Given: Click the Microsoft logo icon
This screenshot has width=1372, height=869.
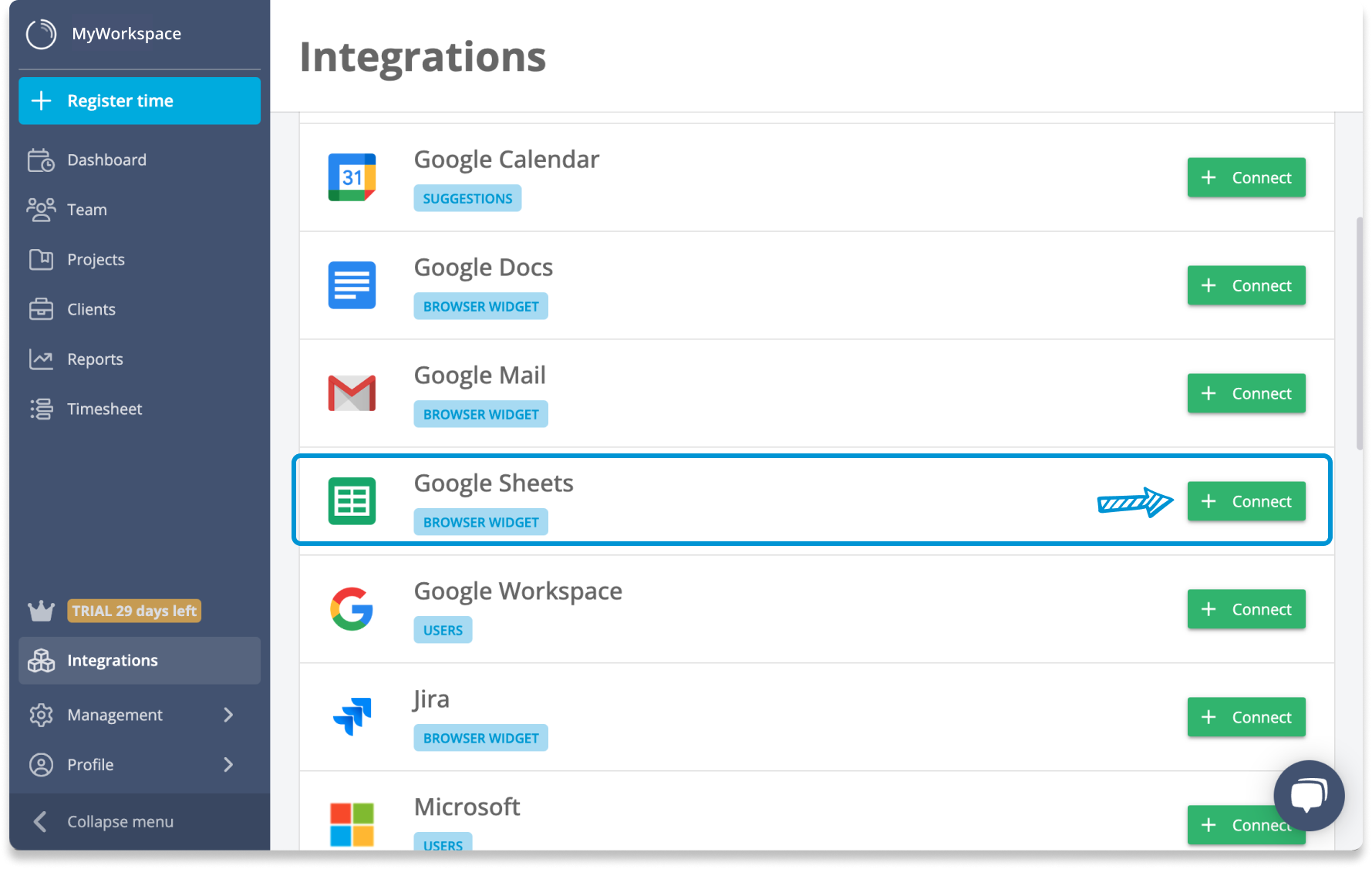Looking at the screenshot, I should 352,824.
